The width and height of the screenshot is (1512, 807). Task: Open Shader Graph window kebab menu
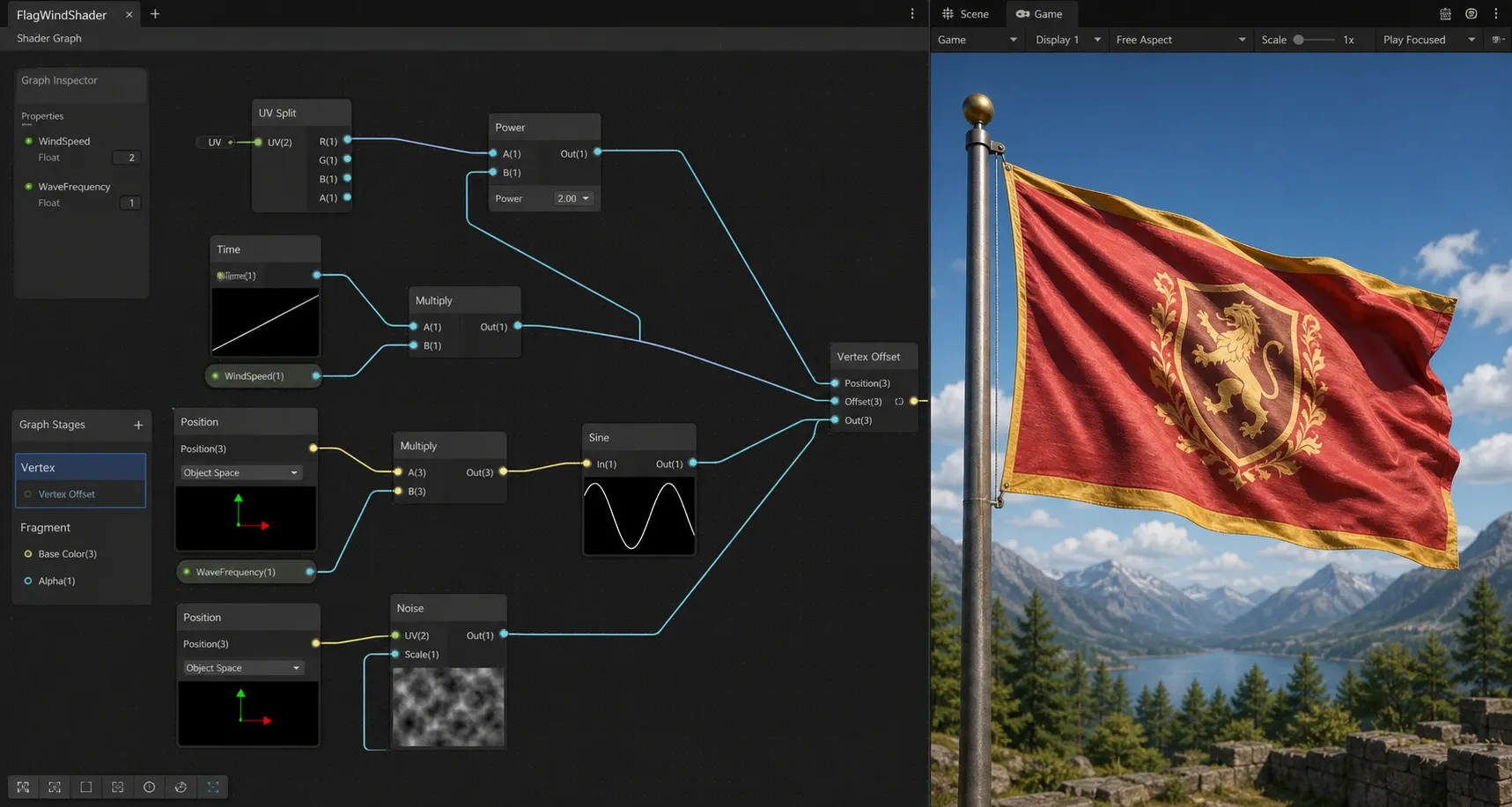912,14
